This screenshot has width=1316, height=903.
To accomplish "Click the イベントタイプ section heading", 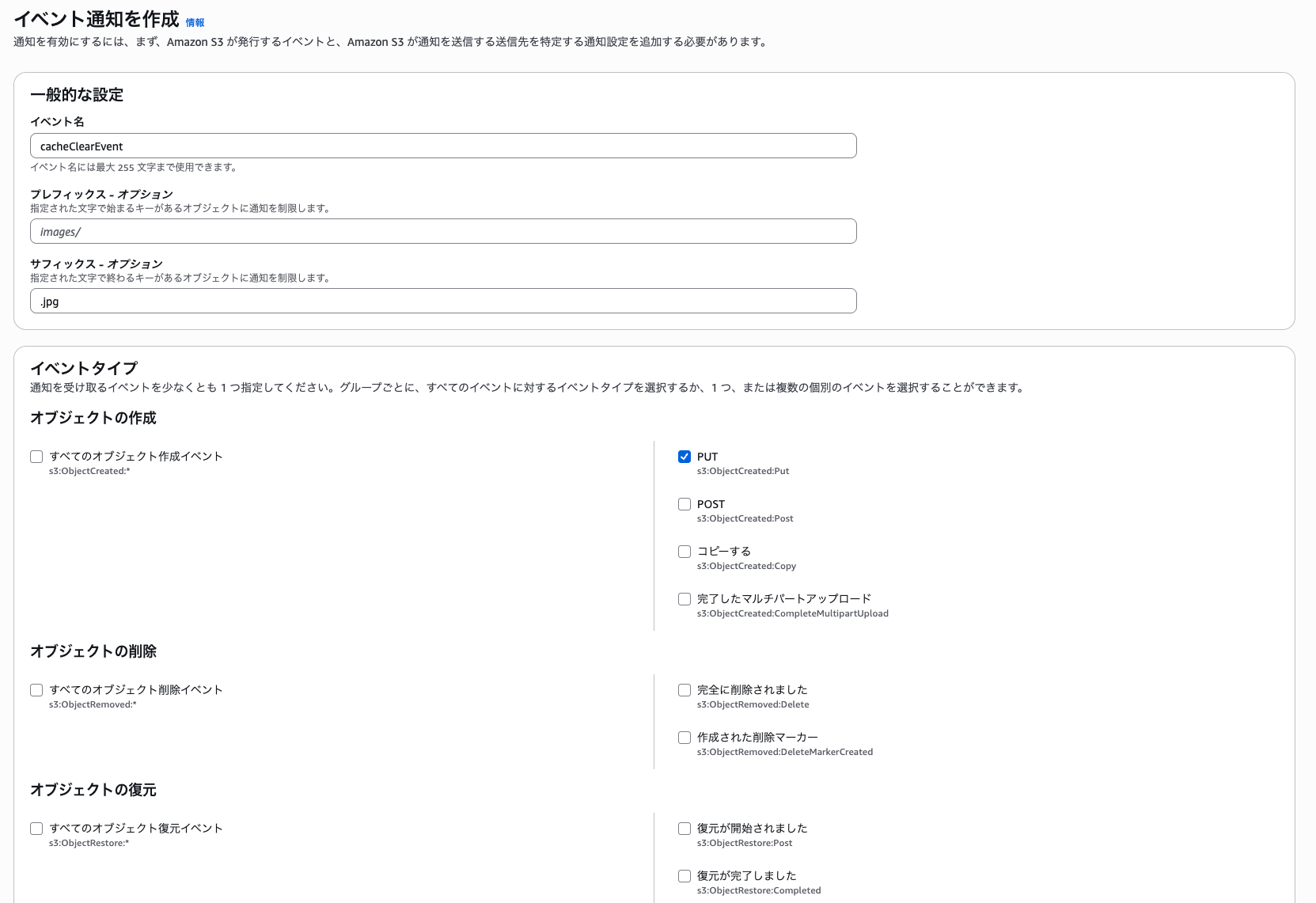I will pos(84,368).
